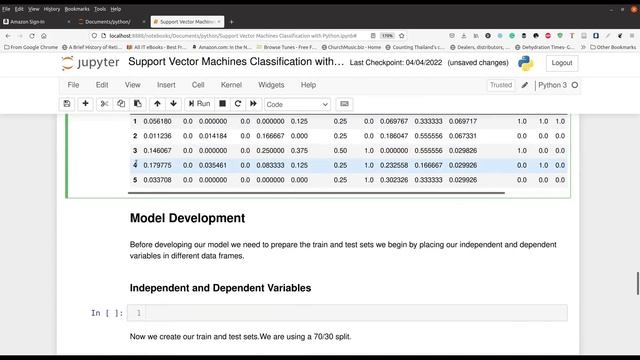The width and height of the screenshot is (640, 360).
Task: Run the selected cell
Action: pyautogui.click(x=199, y=104)
